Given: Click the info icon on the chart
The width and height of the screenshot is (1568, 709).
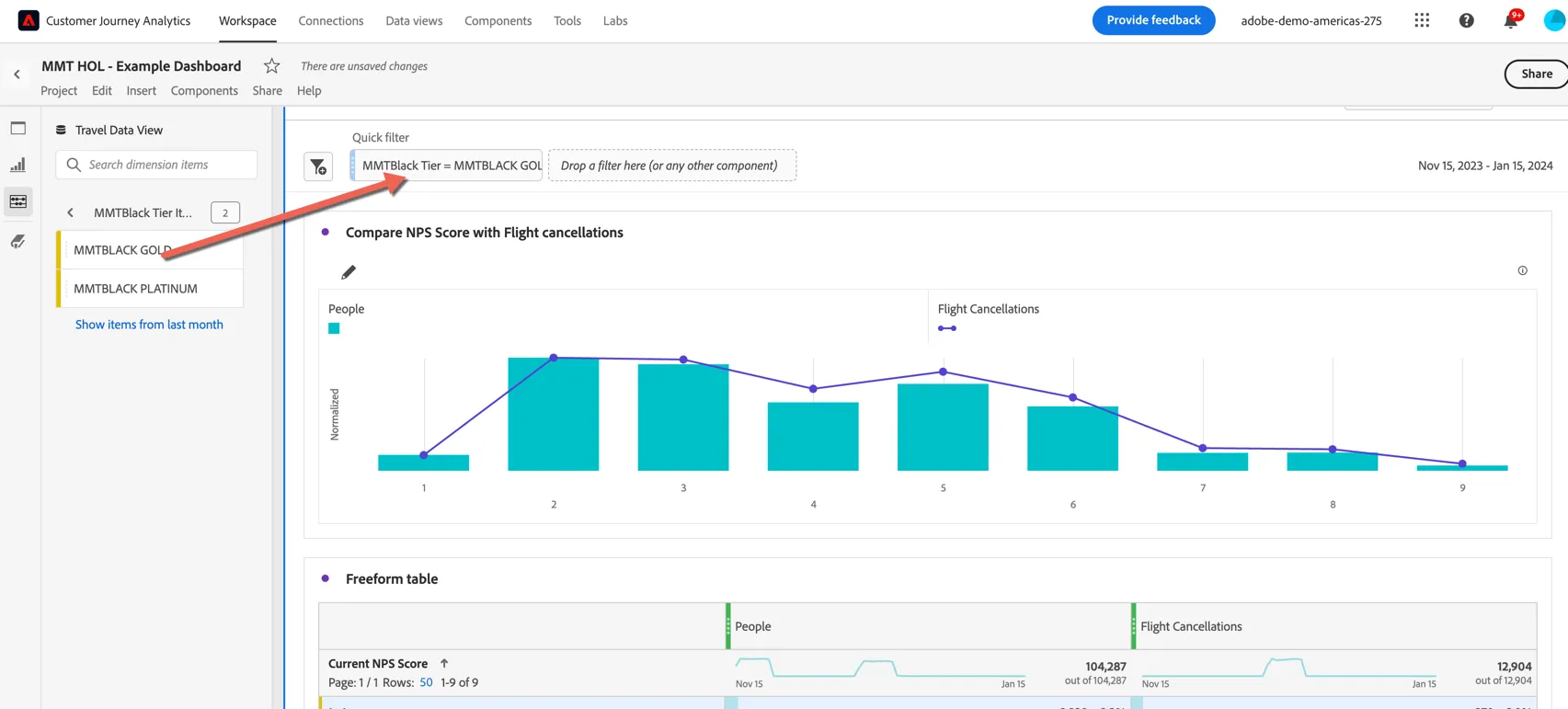Looking at the screenshot, I should click(x=1522, y=270).
